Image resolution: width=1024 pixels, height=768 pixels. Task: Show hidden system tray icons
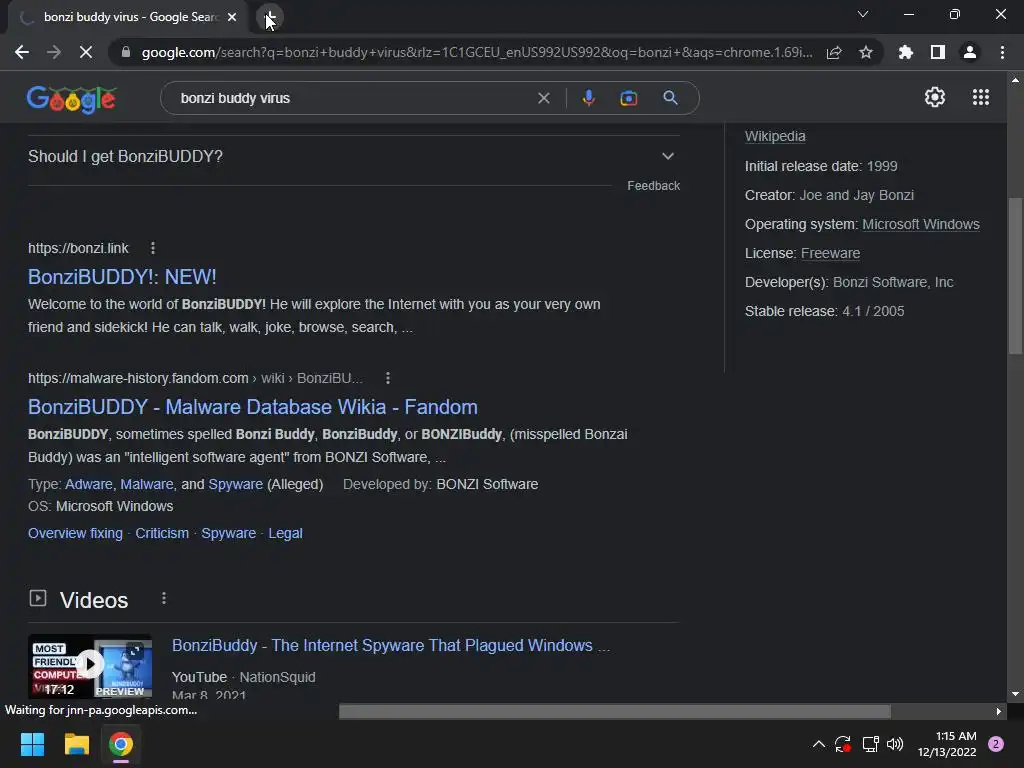tap(818, 744)
